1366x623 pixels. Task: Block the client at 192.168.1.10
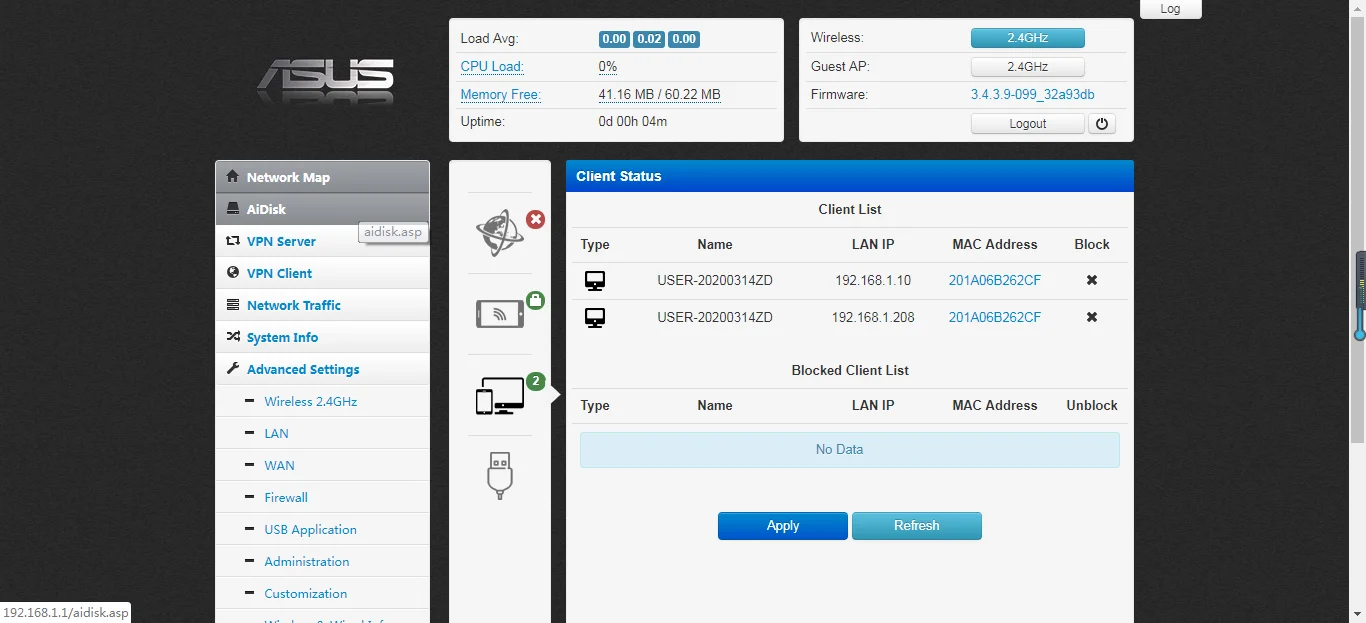[1092, 280]
